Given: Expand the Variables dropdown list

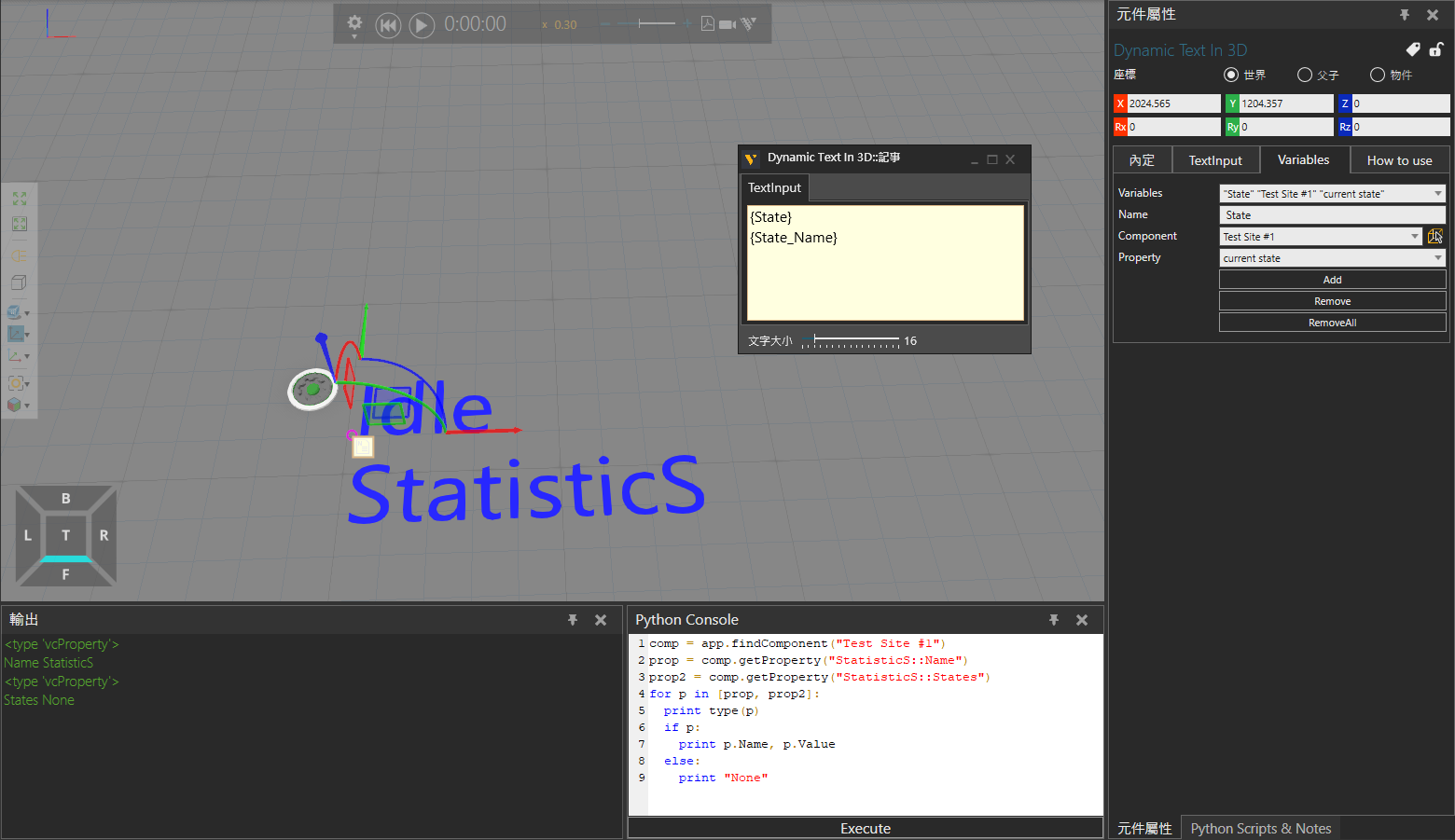Looking at the screenshot, I should coord(1437,194).
